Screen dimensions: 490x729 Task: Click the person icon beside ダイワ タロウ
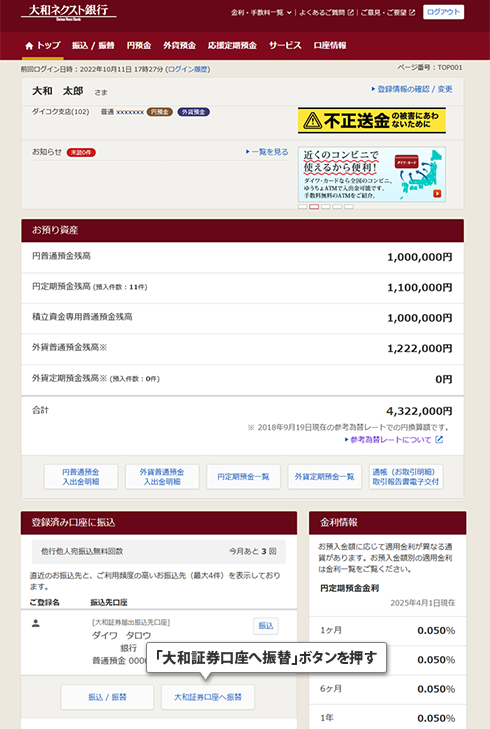(x=35, y=623)
